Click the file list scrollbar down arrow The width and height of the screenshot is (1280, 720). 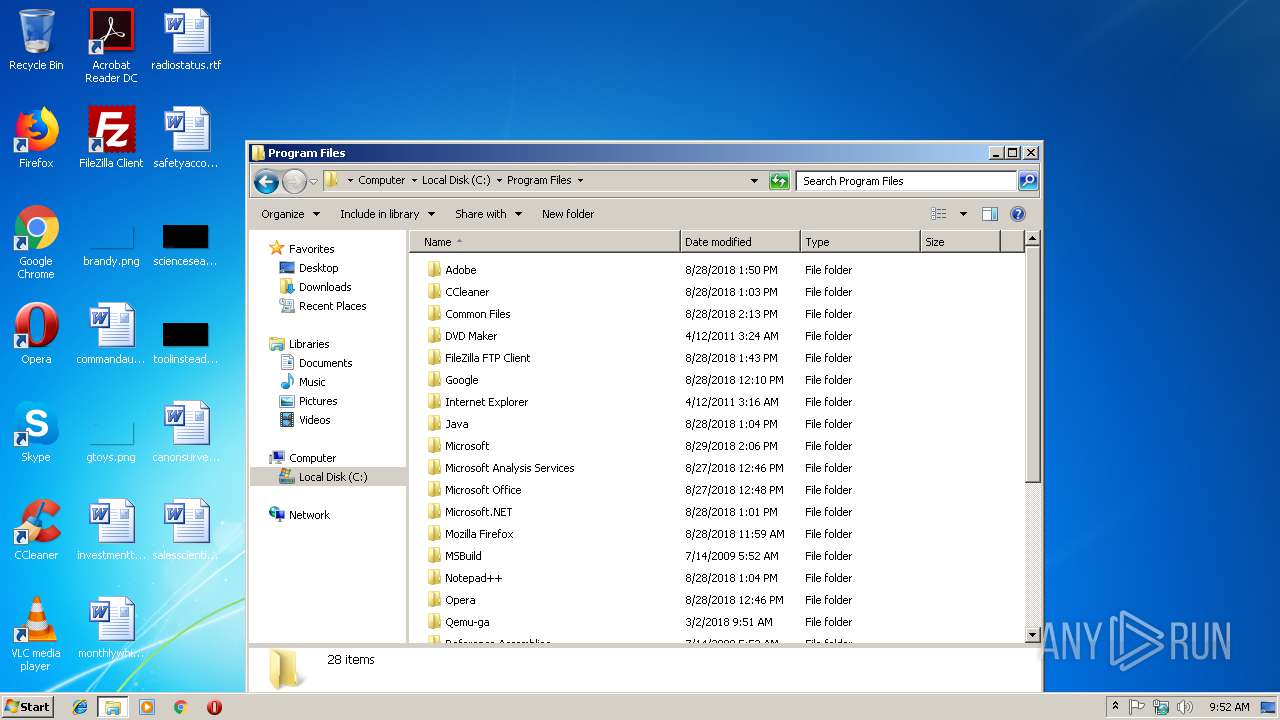coord(1033,634)
